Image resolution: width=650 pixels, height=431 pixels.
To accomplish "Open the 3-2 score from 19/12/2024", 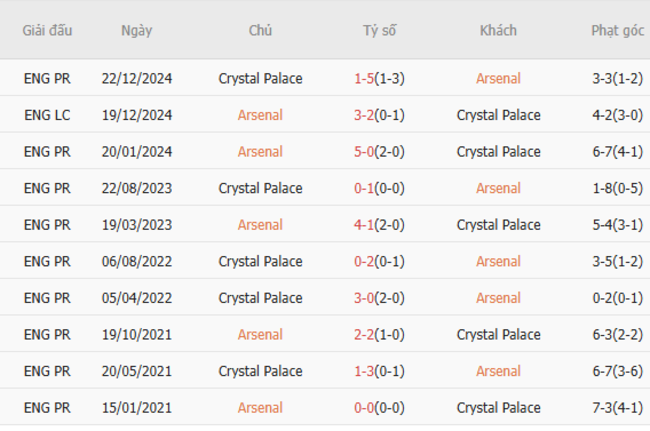I will (x=365, y=115).
